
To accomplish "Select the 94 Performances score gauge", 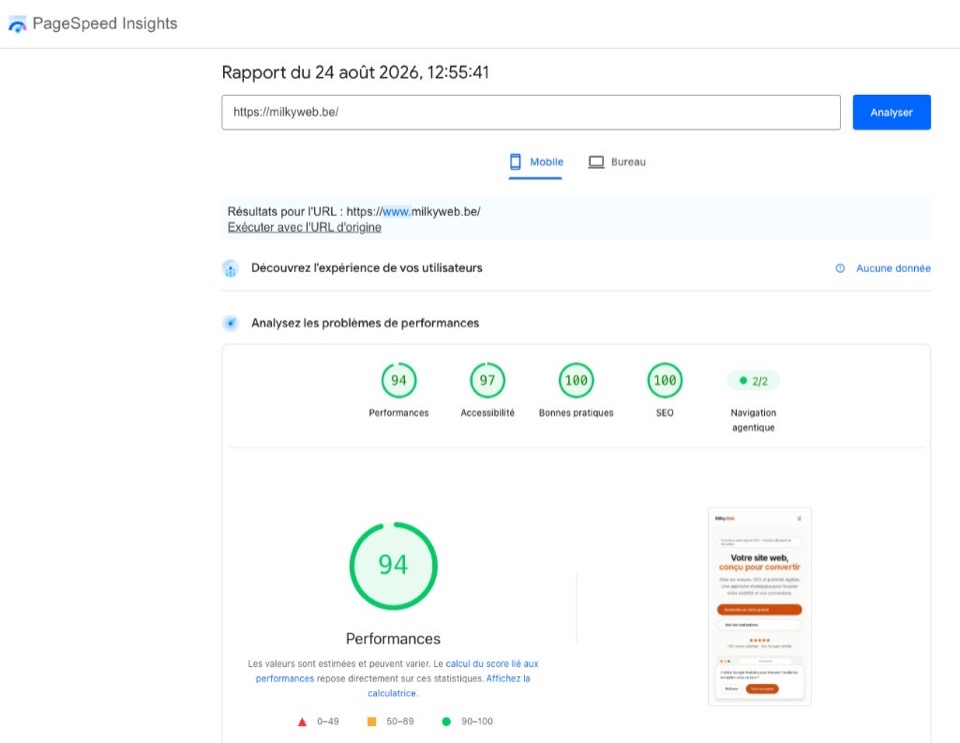I will (399, 380).
